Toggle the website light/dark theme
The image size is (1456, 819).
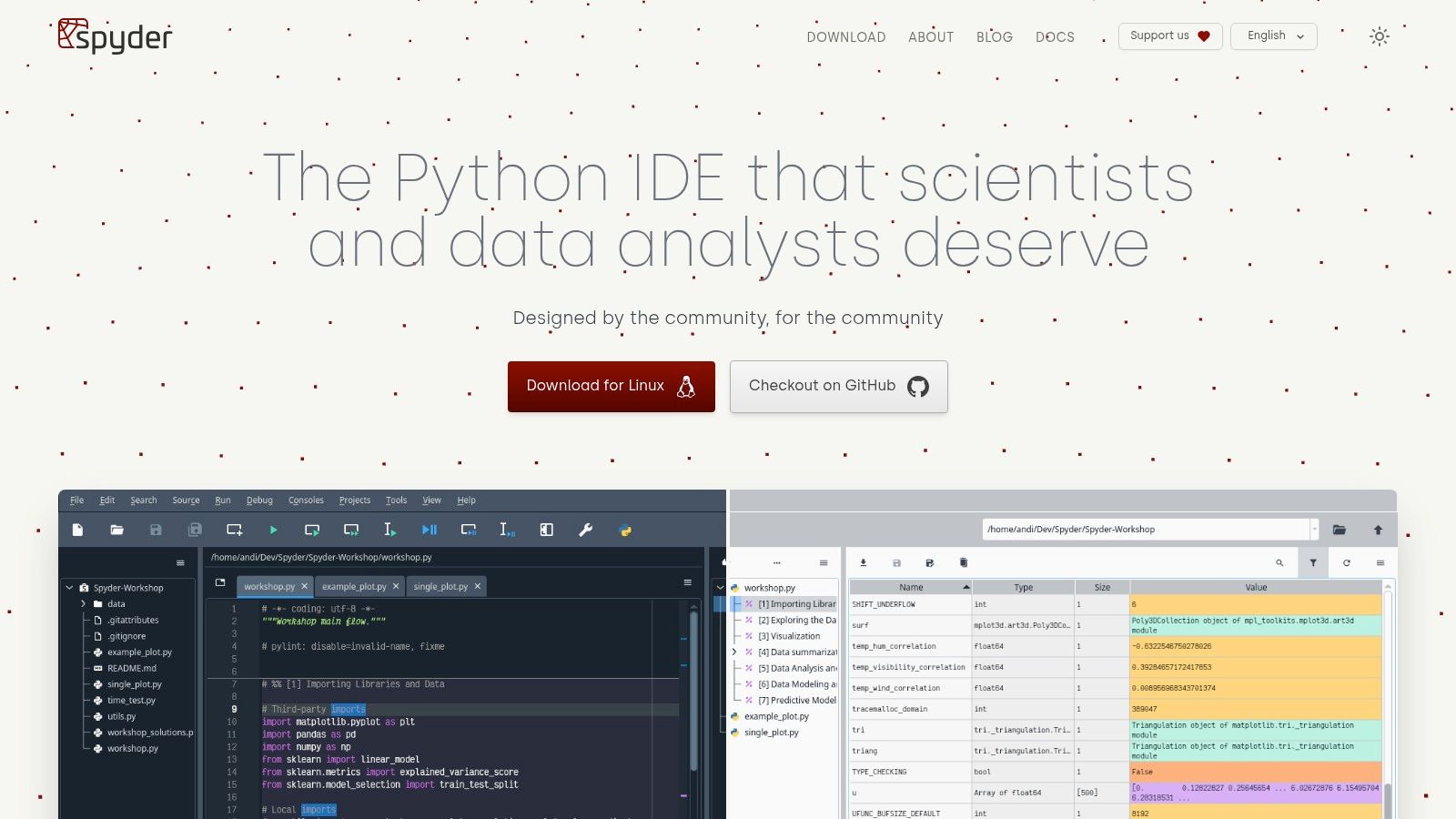coord(1380,36)
